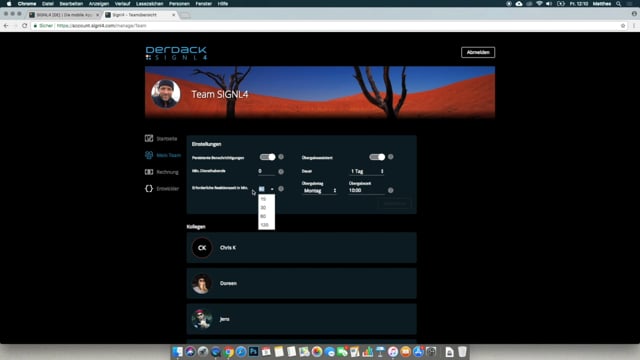Show info for minimum duty members
The width and height of the screenshot is (640, 360).
[281, 172]
